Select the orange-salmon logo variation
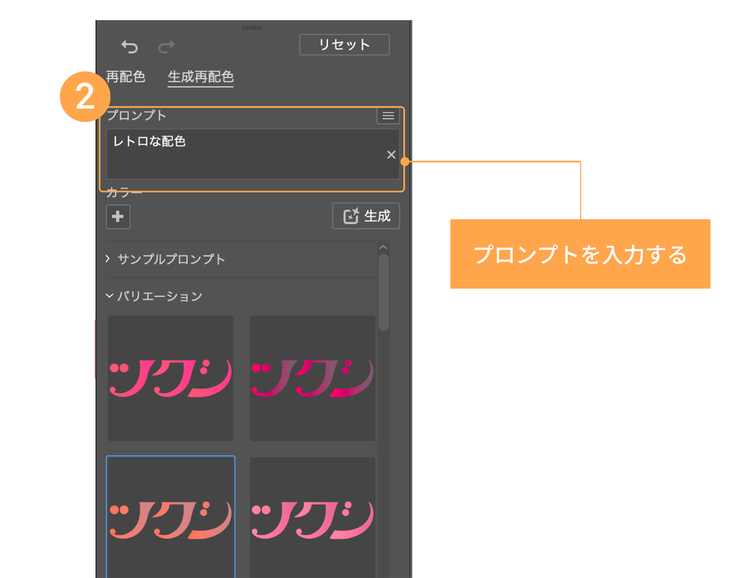Viewport: 750px width, 578px height. [x=171, y=517]
